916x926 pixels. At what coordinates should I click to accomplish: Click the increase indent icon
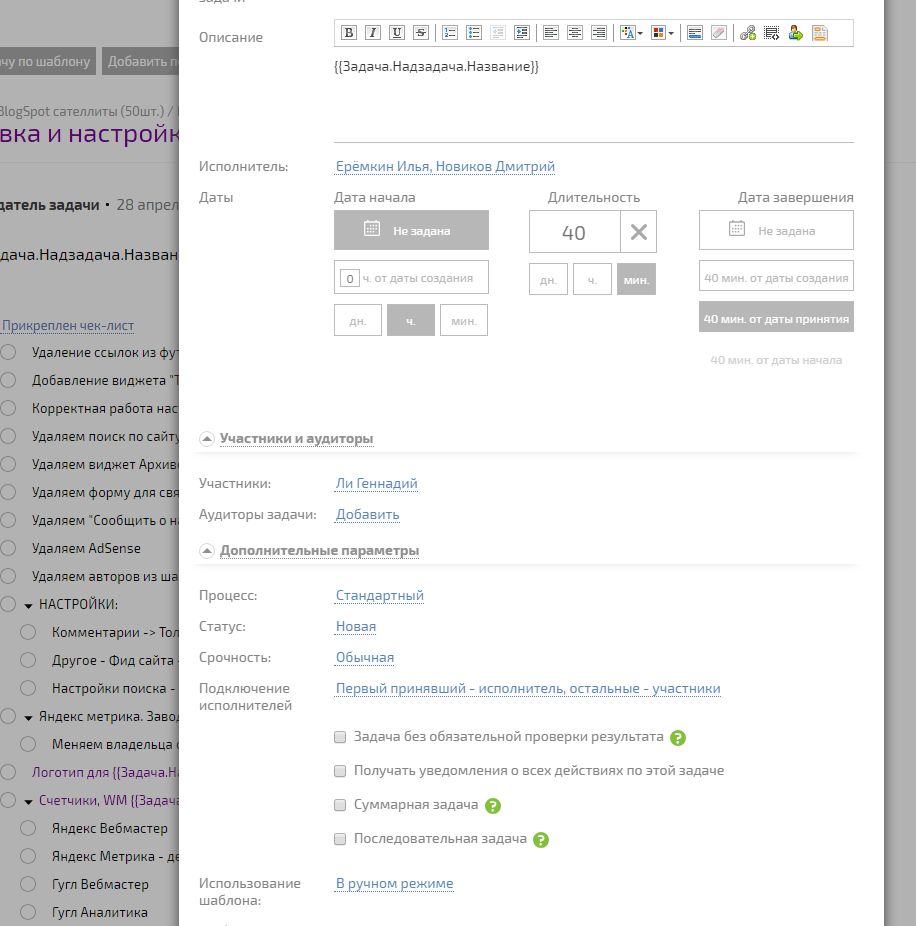[x=521, y=33]
